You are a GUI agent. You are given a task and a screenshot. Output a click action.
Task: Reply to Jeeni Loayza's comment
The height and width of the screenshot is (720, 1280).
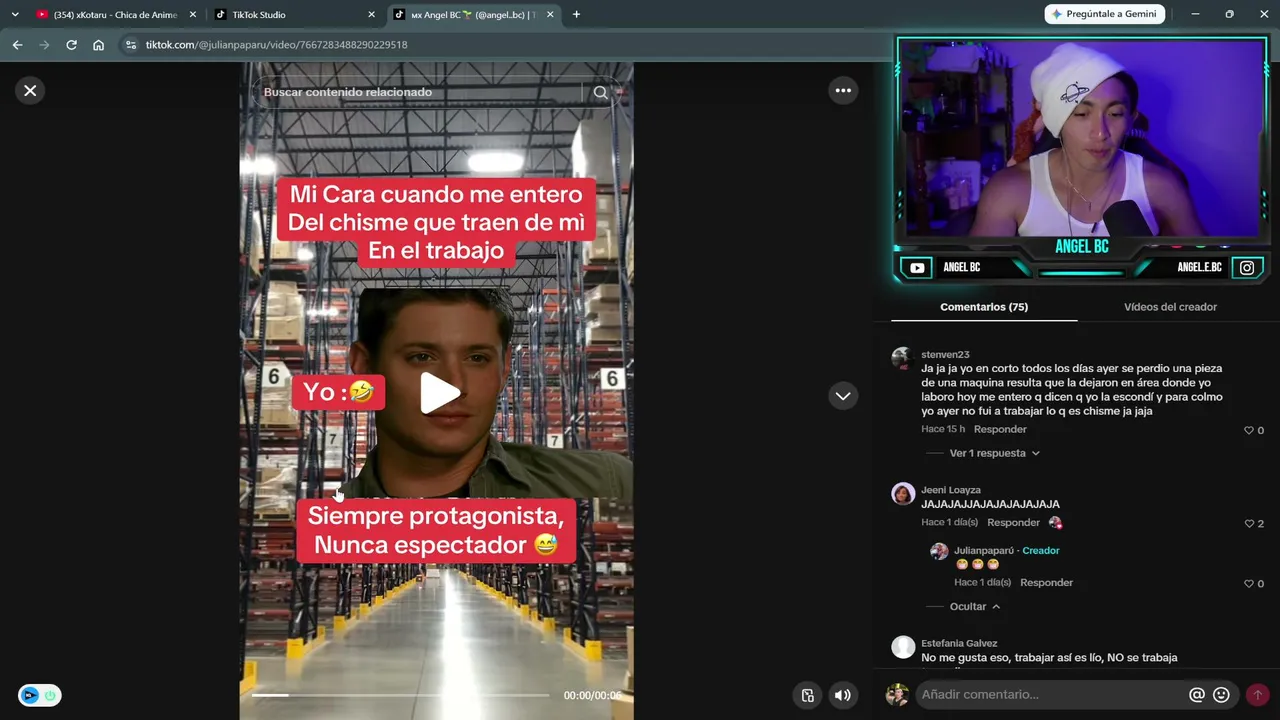(1013, 522)
